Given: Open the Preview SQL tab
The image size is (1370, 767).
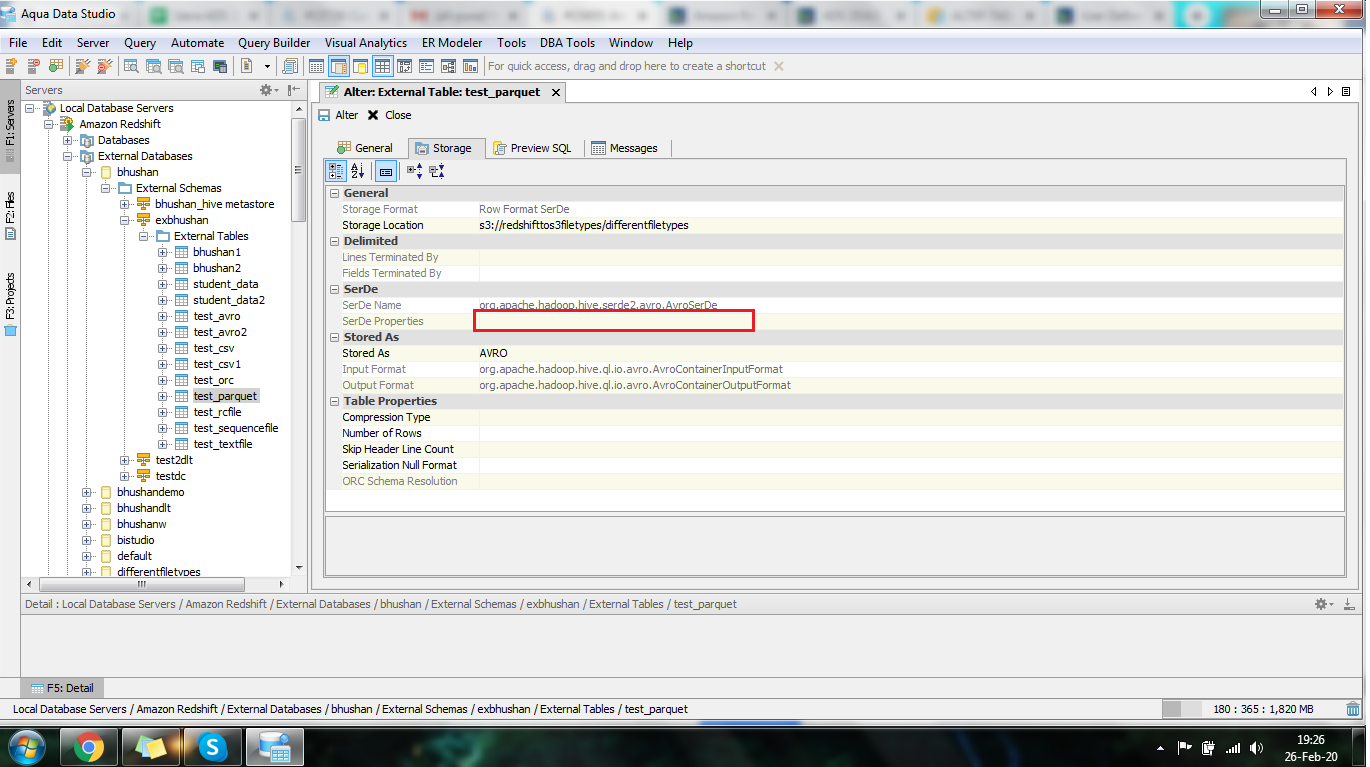Looking at the screenshot, I should point(533,148).
